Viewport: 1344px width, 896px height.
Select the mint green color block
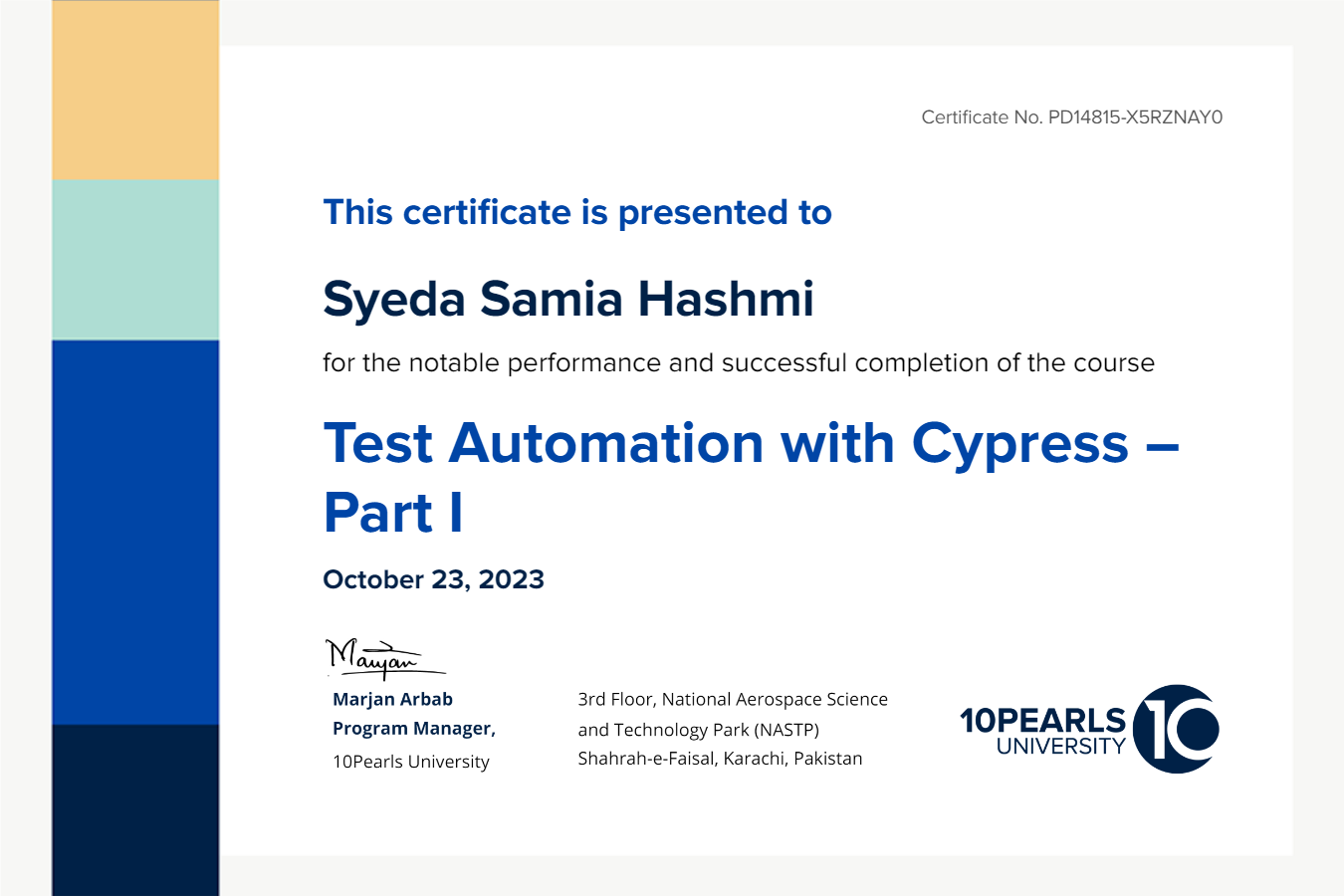tap(135, 259)
